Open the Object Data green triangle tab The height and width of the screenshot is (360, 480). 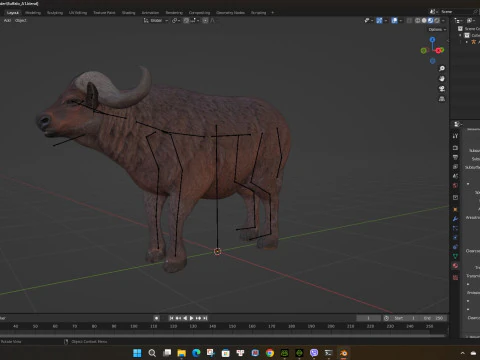pos(455,256)
